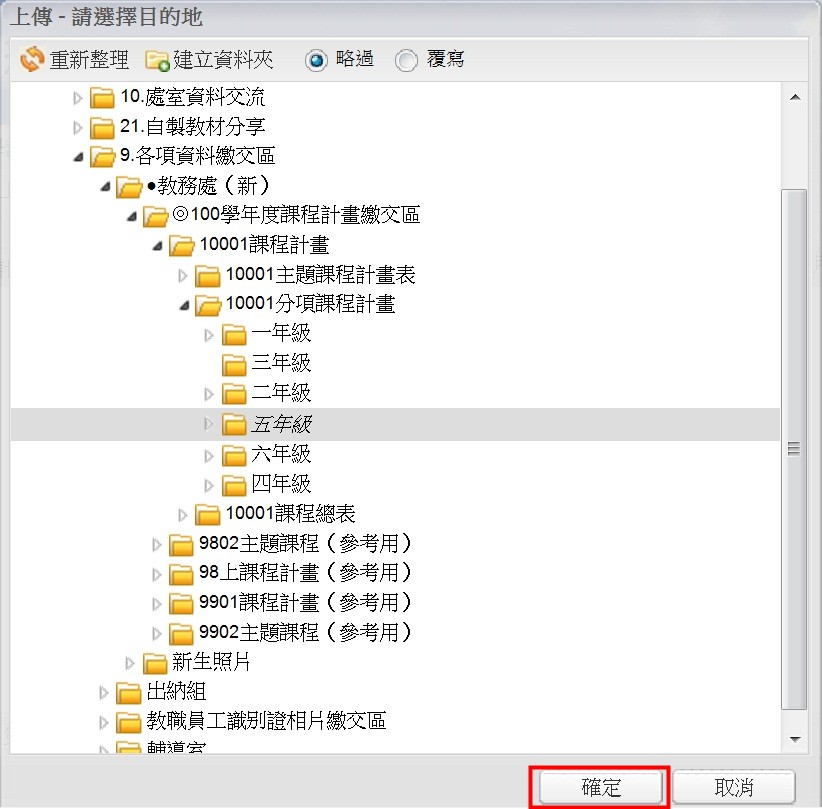The width and height of the screenshot is (822, 809).
Task: Select 教職員工識別證相片繳交區 in the tree
Action: coord(266,721)
